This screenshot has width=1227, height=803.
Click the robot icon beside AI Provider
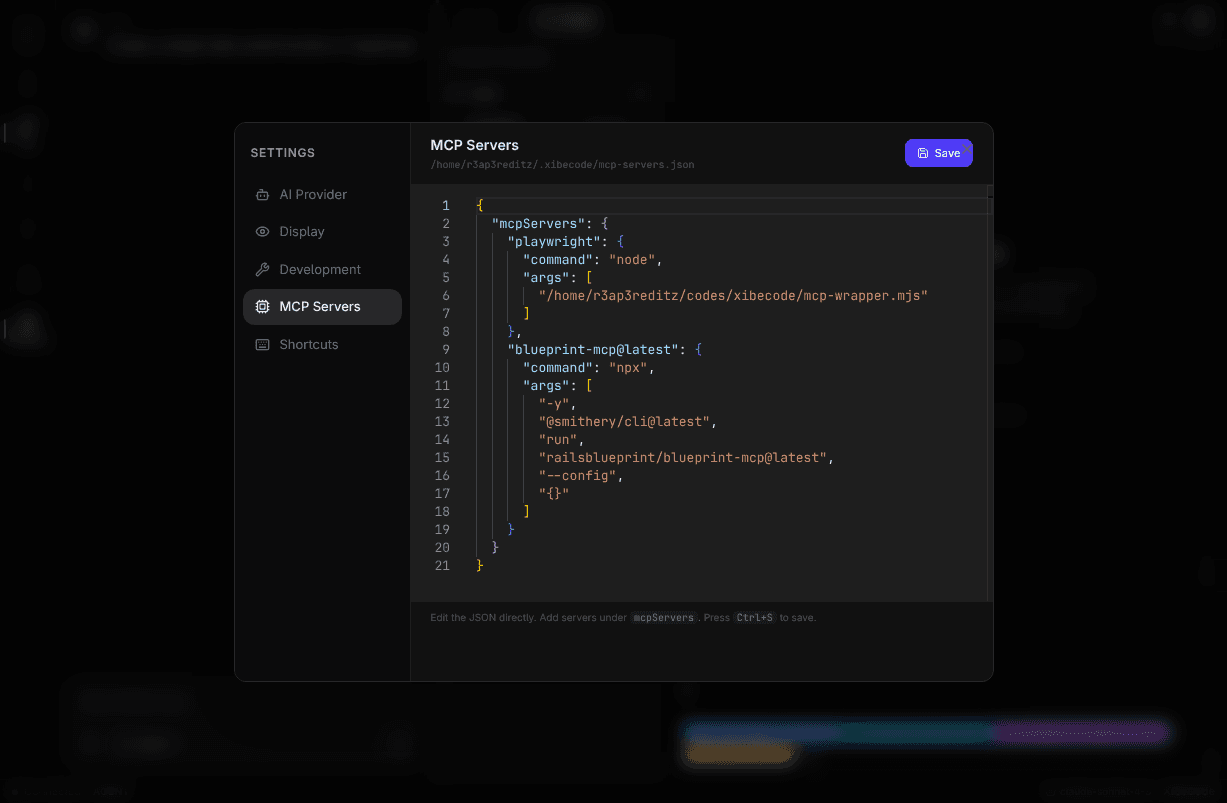click(x=261, y=194)
